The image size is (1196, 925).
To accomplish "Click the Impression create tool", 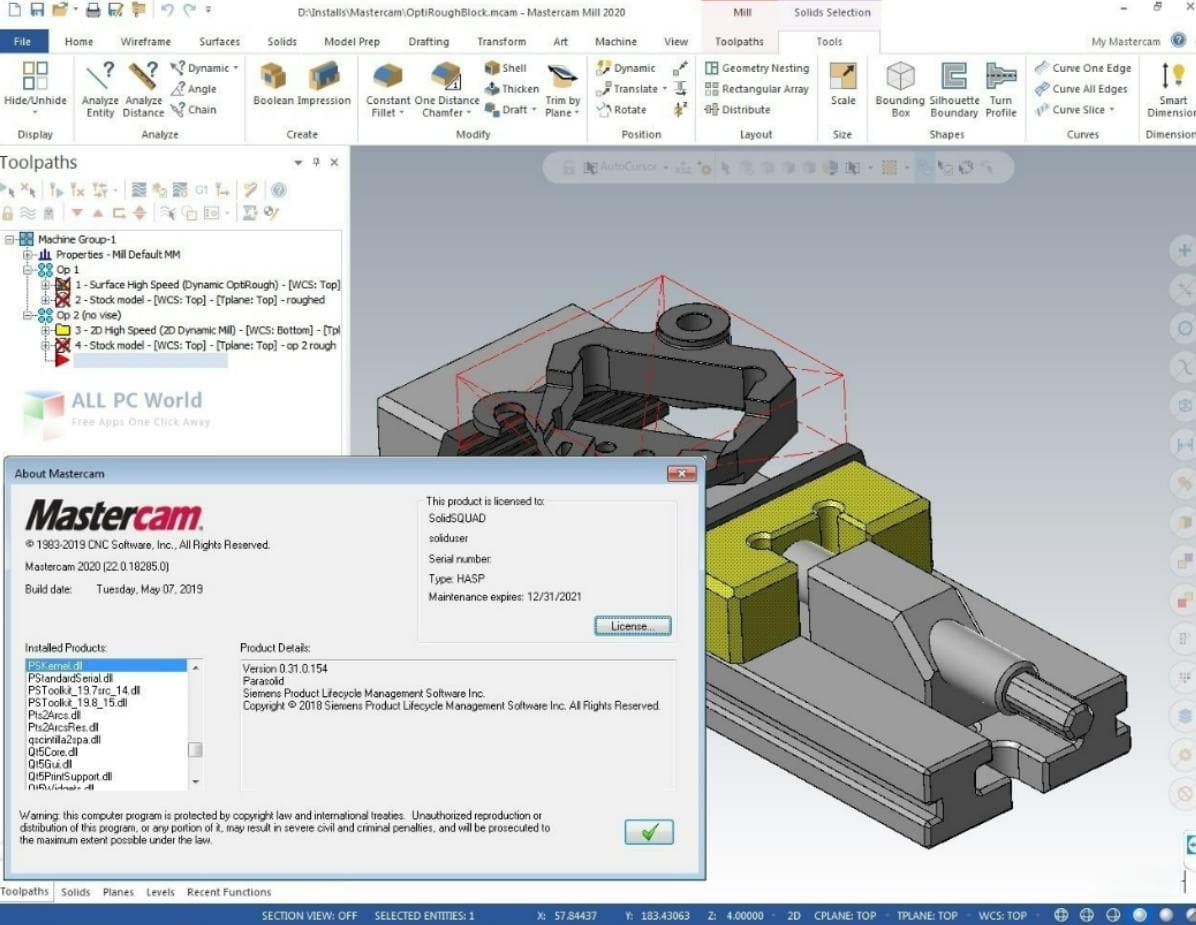I will [324, 84].
